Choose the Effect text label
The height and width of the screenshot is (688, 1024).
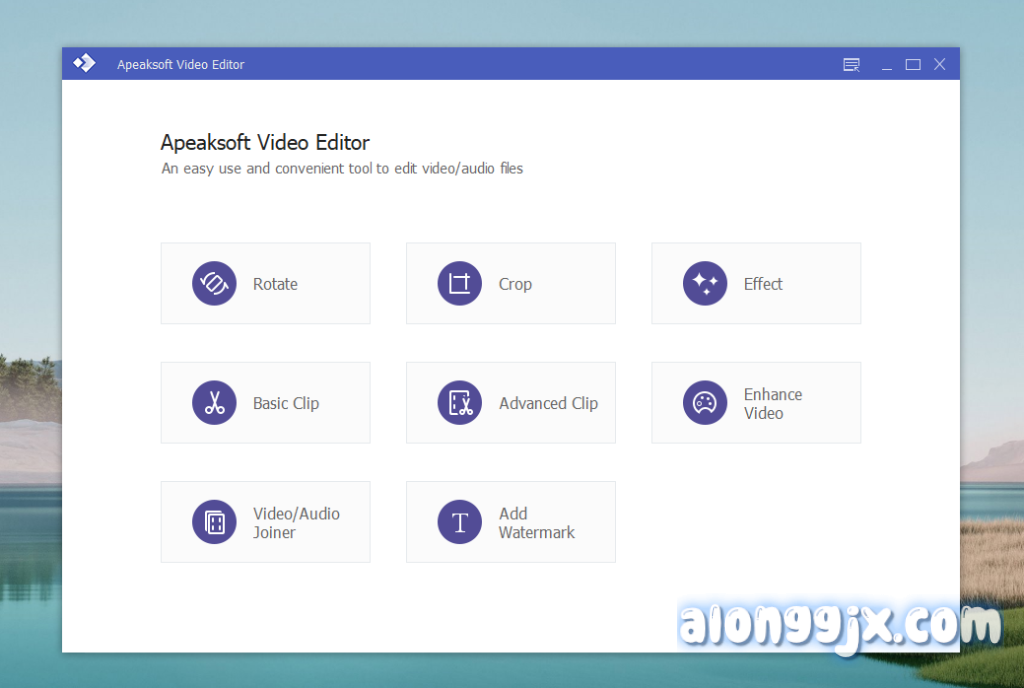click(x=763, y=284)
